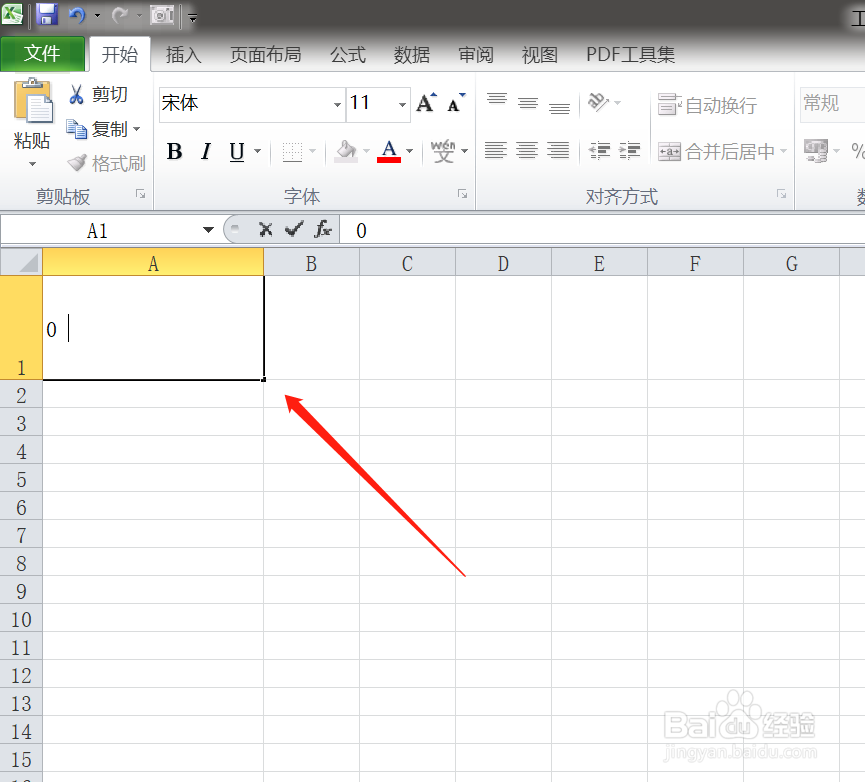This screenshot has width=865, height=782.
Task: Click the cell borders icon
Action: pyautogui.click(x=292, y=151)
